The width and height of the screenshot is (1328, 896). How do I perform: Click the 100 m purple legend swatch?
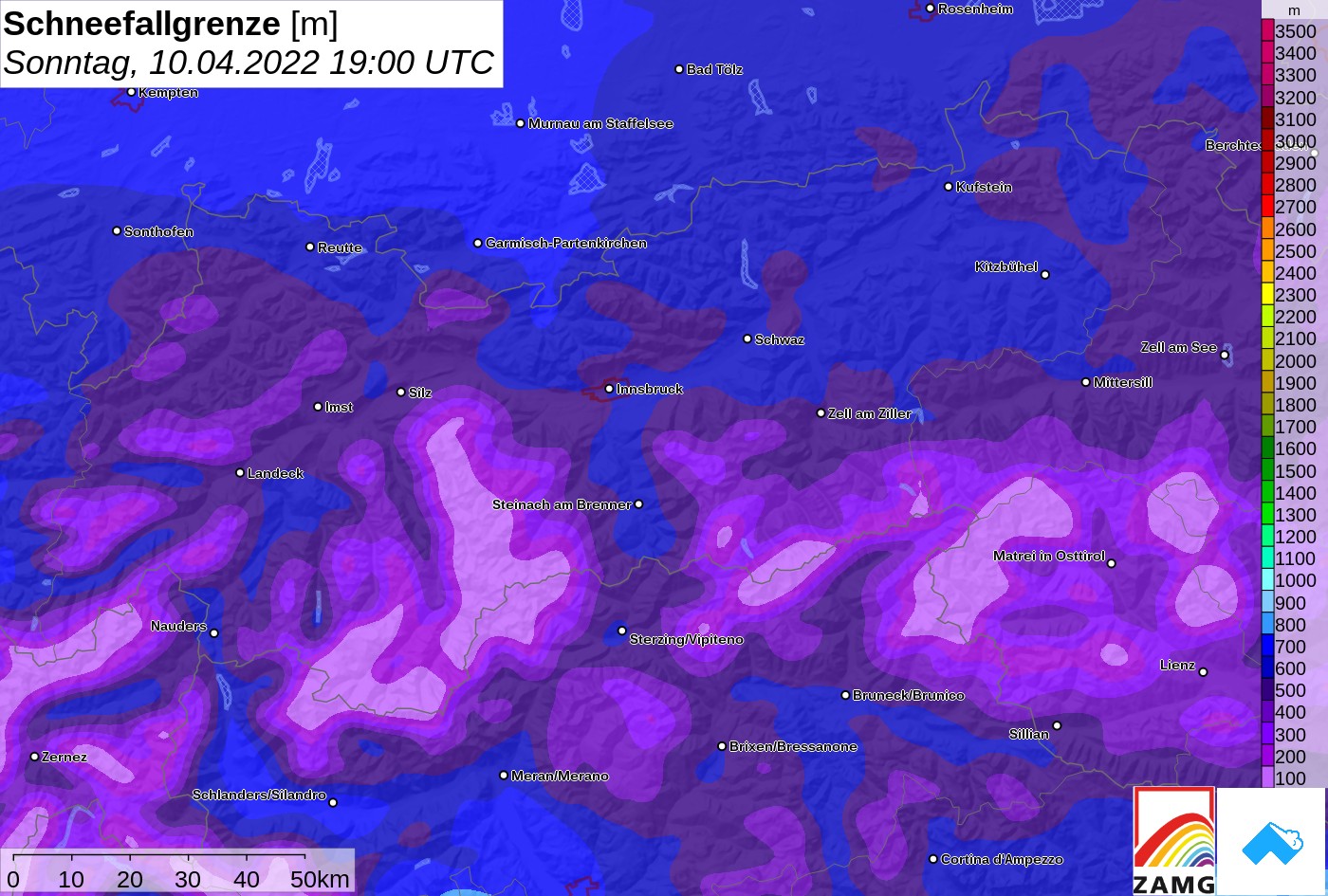pos(1267,779)
